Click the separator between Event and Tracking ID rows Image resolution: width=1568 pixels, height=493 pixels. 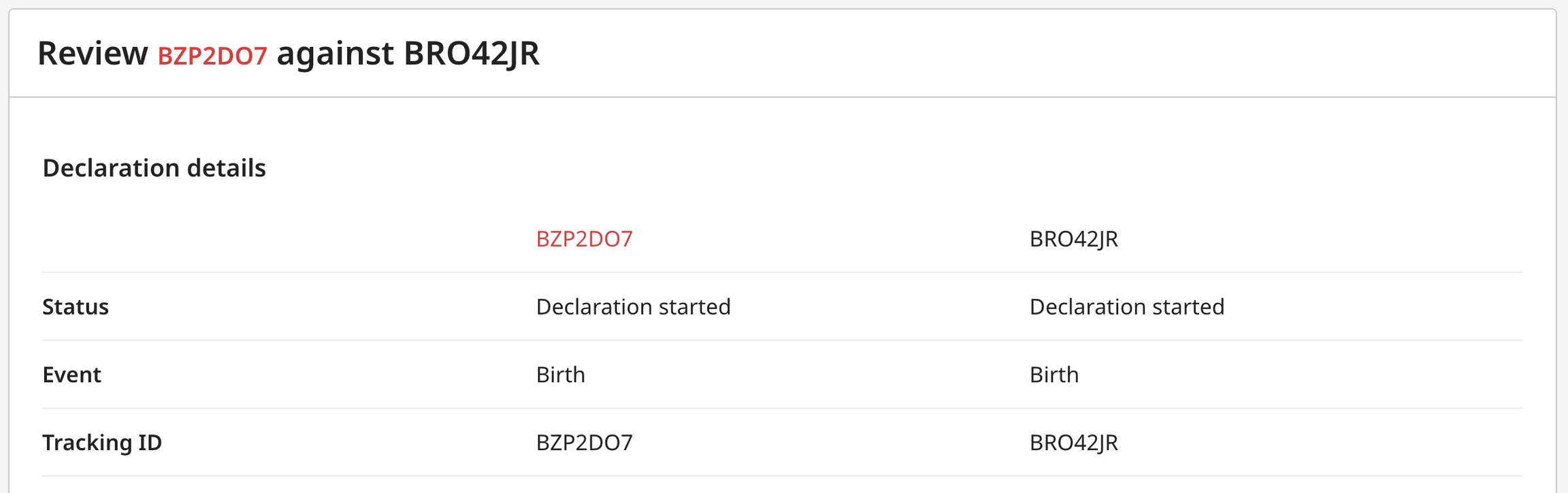(783, 409)
